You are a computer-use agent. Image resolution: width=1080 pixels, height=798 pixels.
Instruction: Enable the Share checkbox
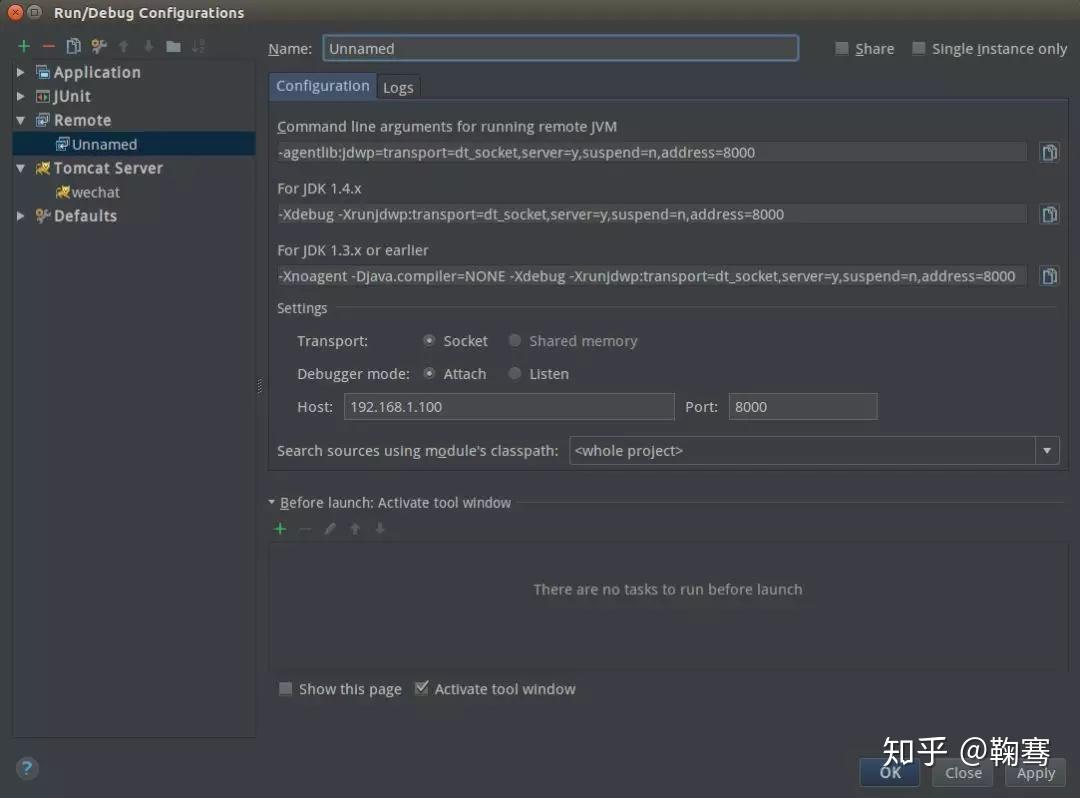click(x=841, y=48)
